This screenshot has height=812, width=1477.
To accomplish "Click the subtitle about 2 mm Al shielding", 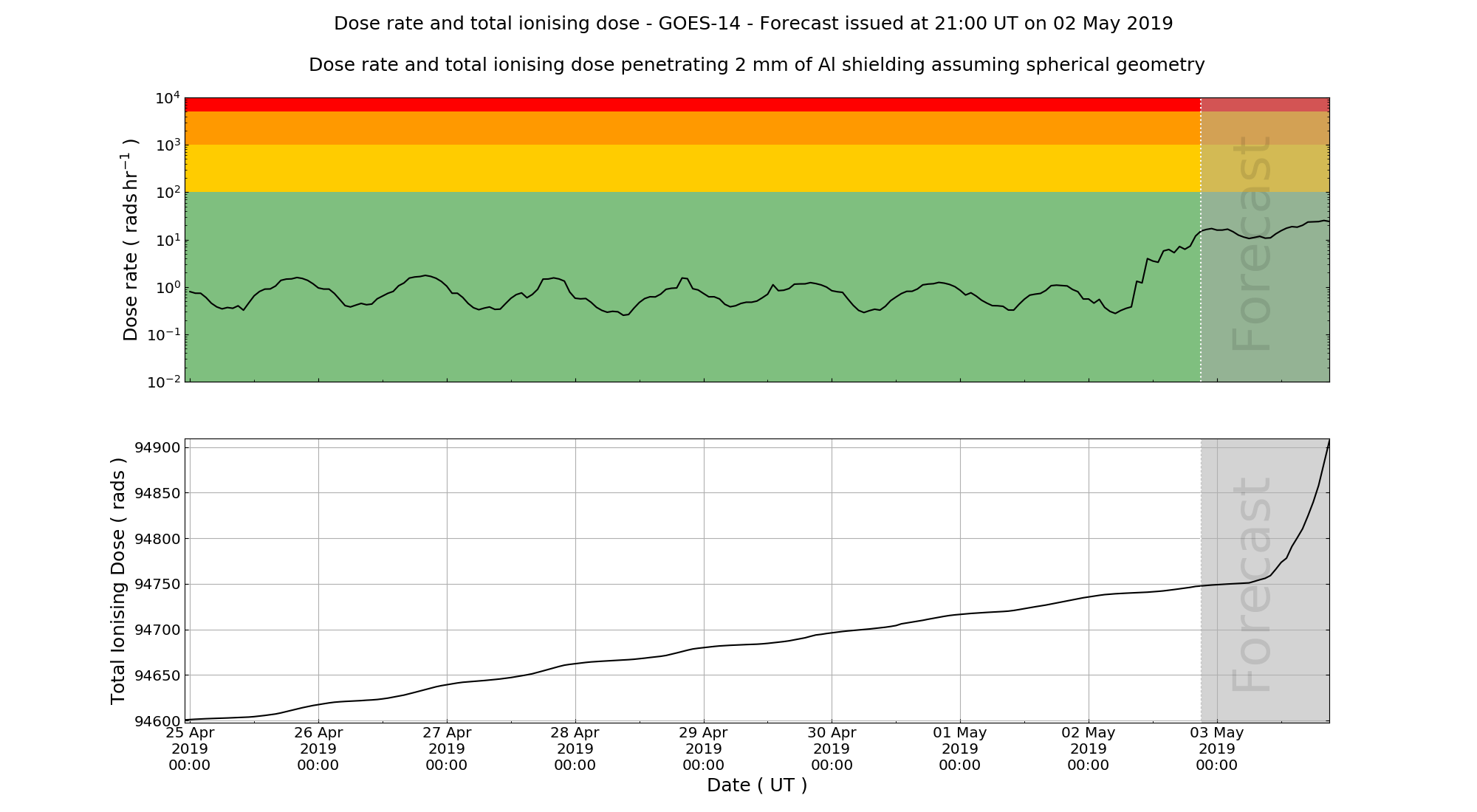I will click(x=756, y=65).
